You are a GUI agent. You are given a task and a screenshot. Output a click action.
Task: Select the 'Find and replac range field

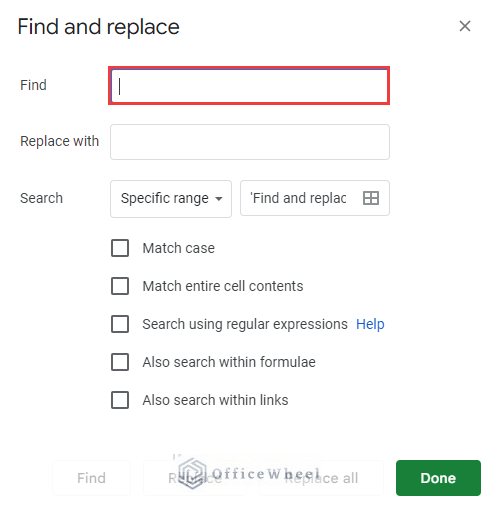pyautogui.click(x=315, y=198)
